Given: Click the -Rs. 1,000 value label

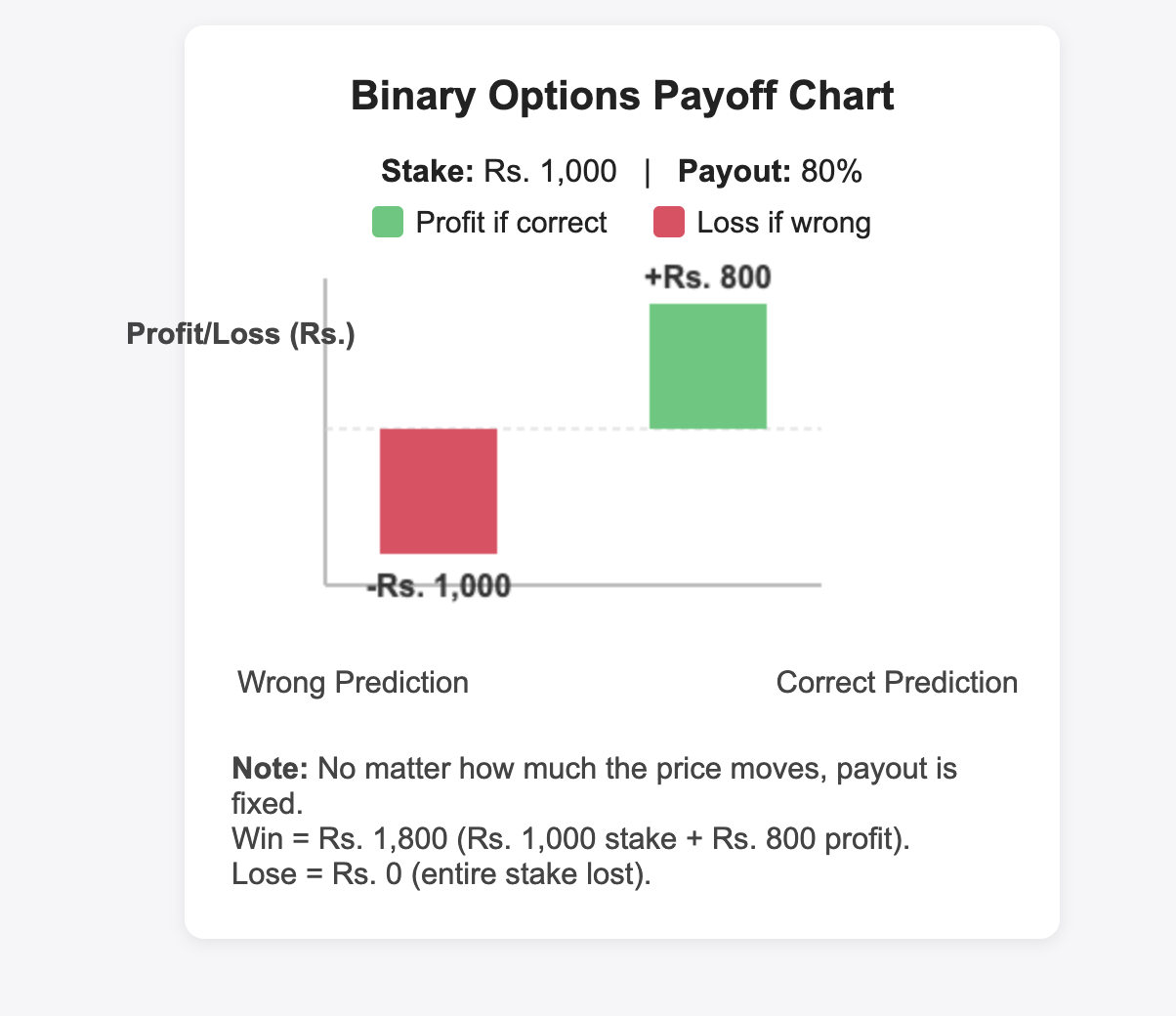Looking at the screenshot, I should [x=439, y=587].
